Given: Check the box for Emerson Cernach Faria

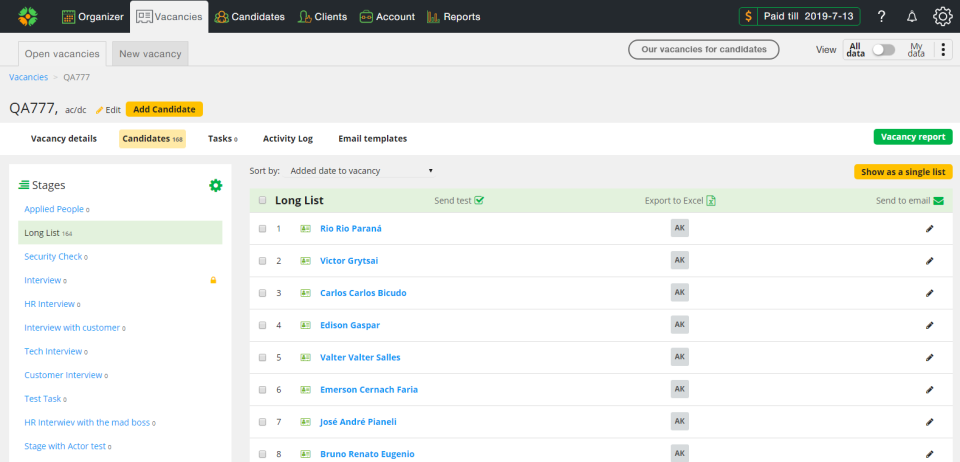Looking at the screenshot, I should click(x=263, y=390).
